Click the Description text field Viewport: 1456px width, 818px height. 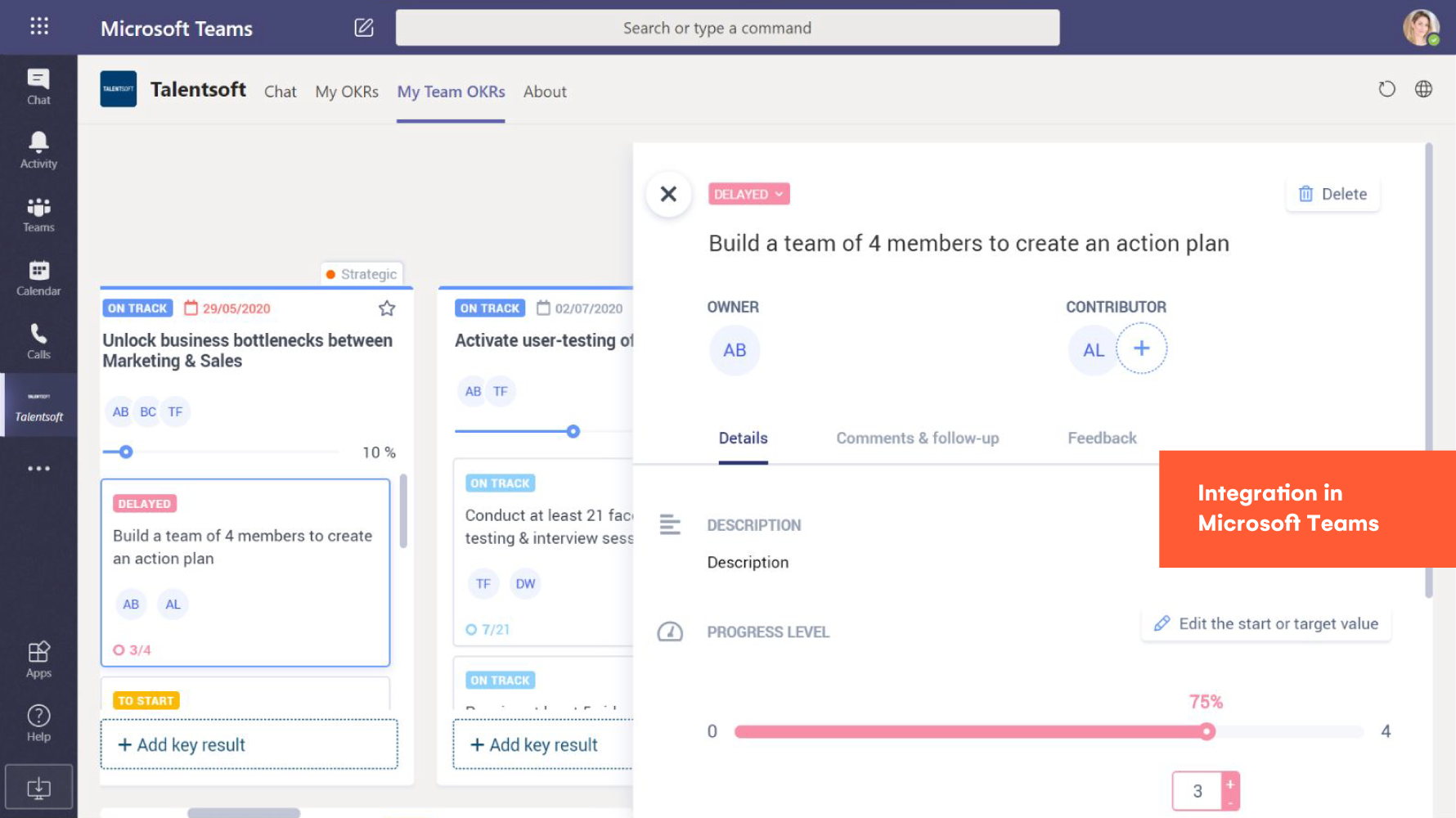[748, 563]
